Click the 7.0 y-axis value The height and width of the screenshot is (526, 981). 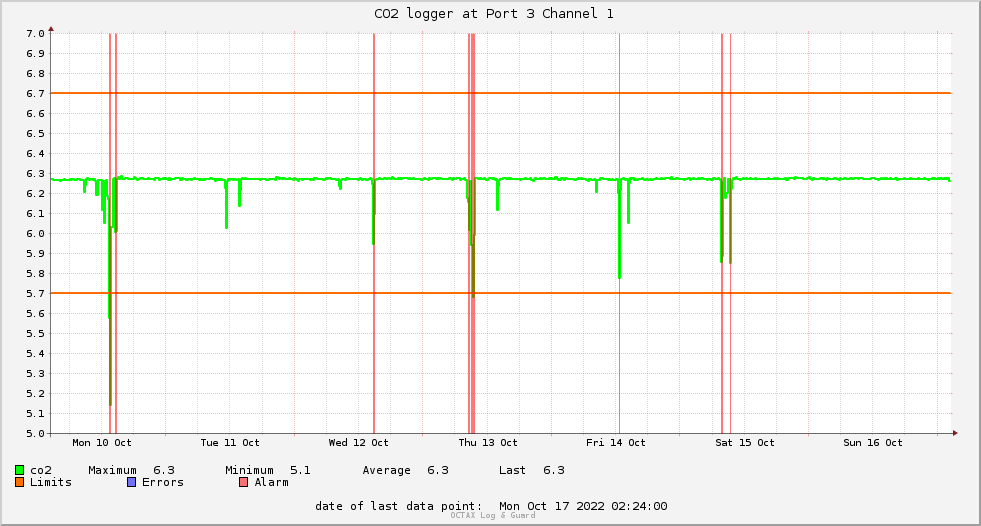[35, 34]
